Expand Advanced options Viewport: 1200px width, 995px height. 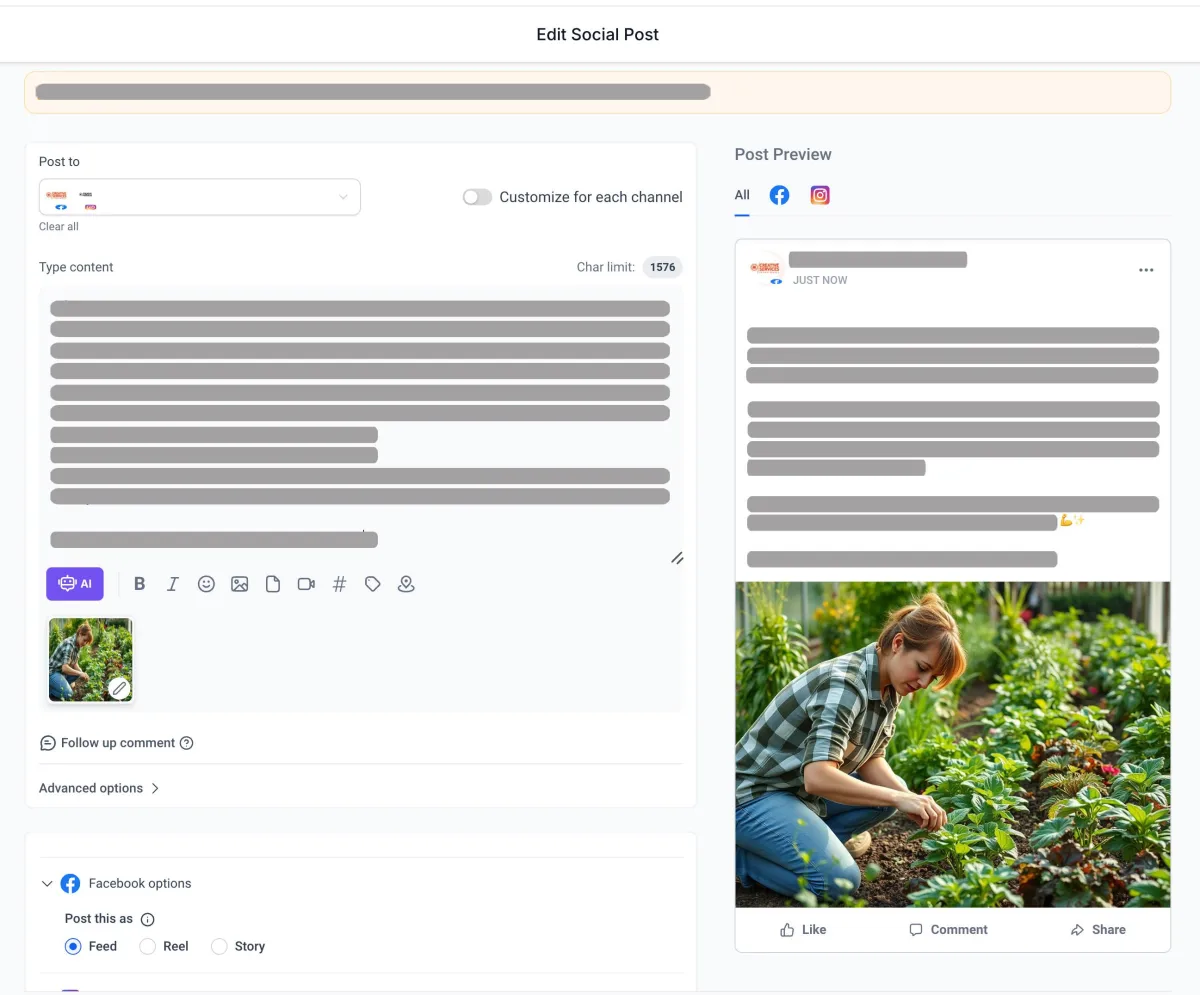[x=99, y=788]
